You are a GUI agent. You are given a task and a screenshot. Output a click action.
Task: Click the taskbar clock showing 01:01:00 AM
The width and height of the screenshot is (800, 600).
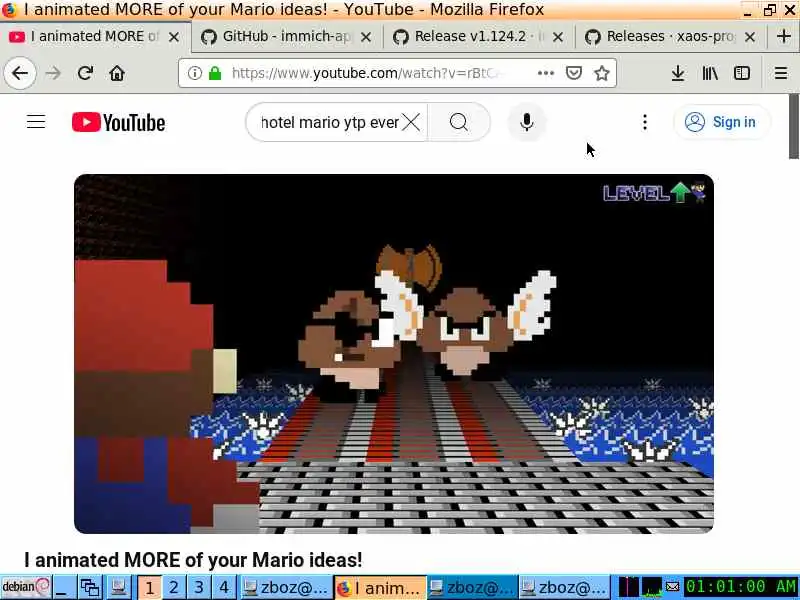point(740,587)
